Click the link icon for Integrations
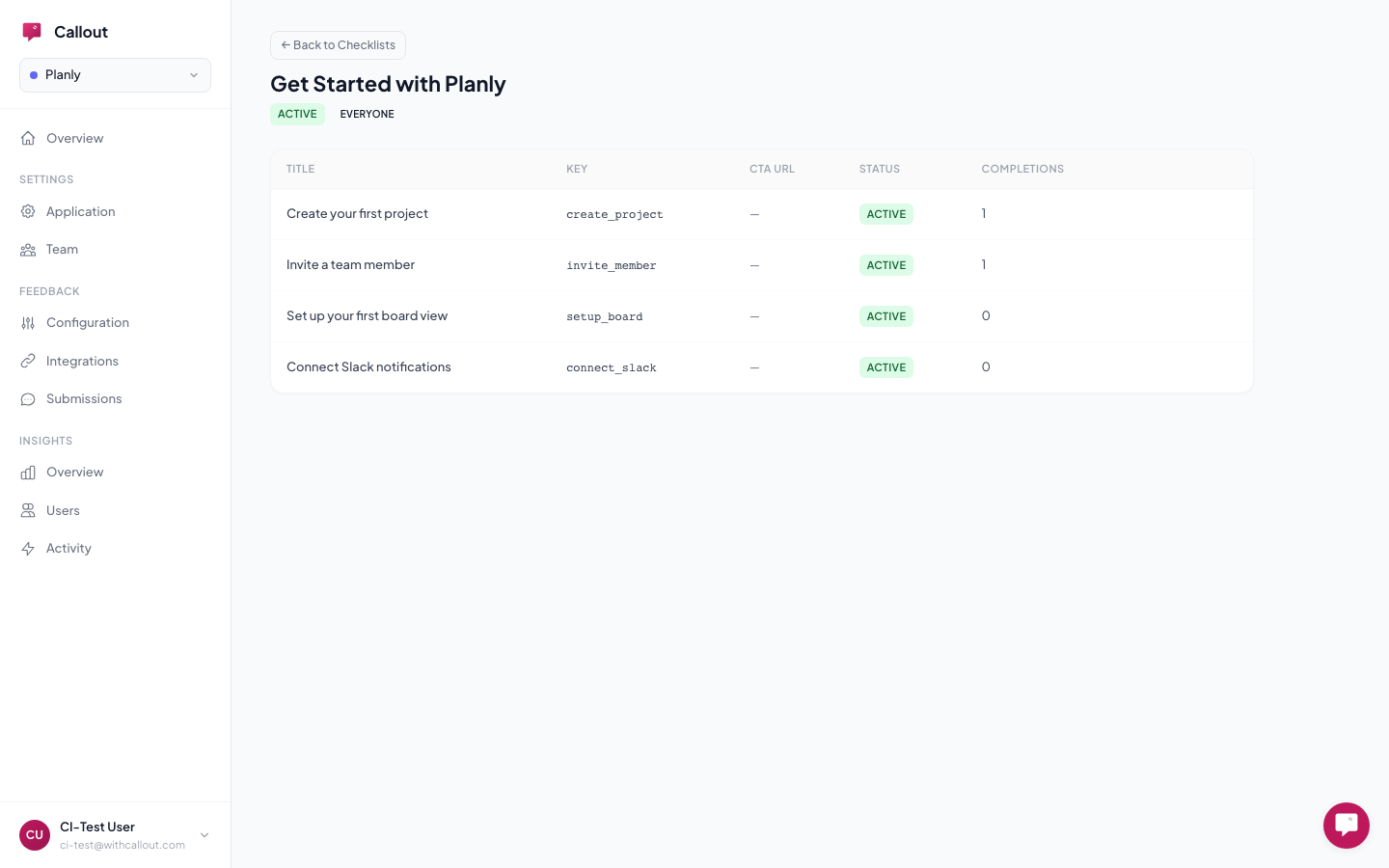 tap(28, 361)
